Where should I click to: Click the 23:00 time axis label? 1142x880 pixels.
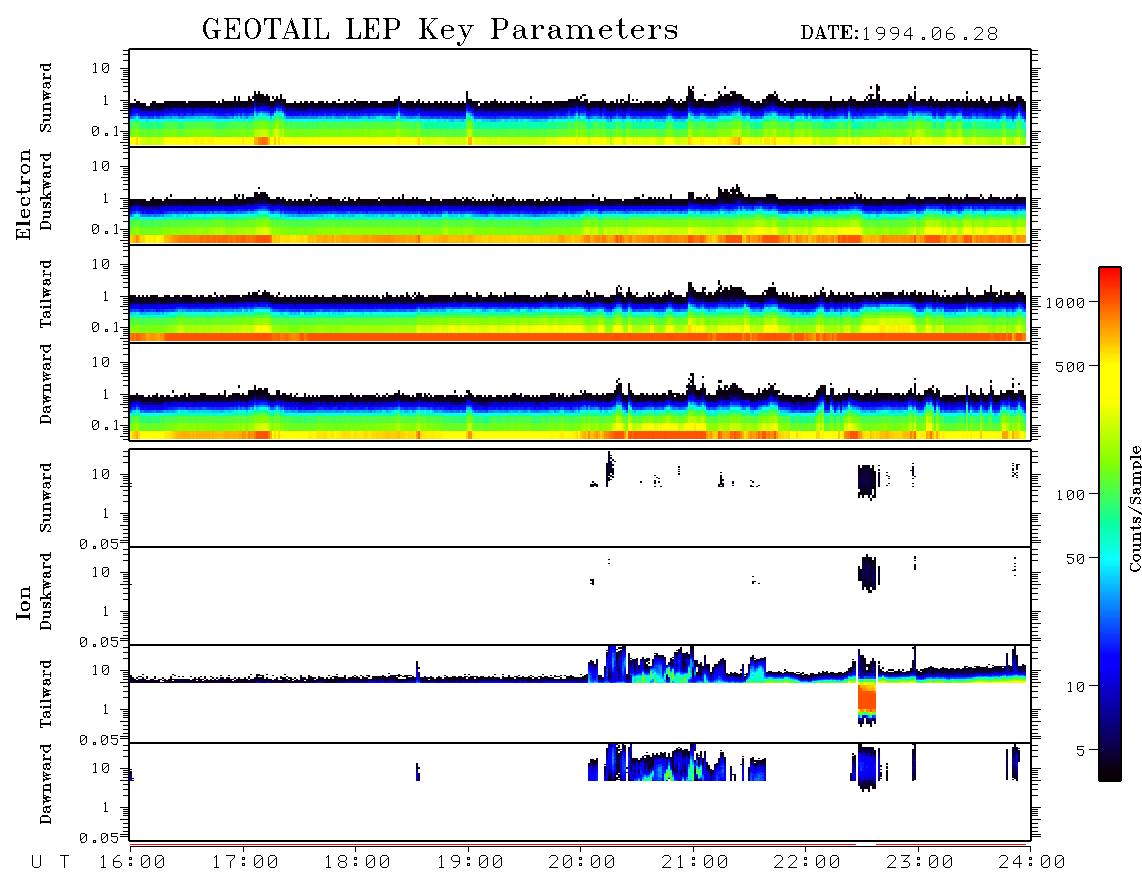tap(919, 862)
